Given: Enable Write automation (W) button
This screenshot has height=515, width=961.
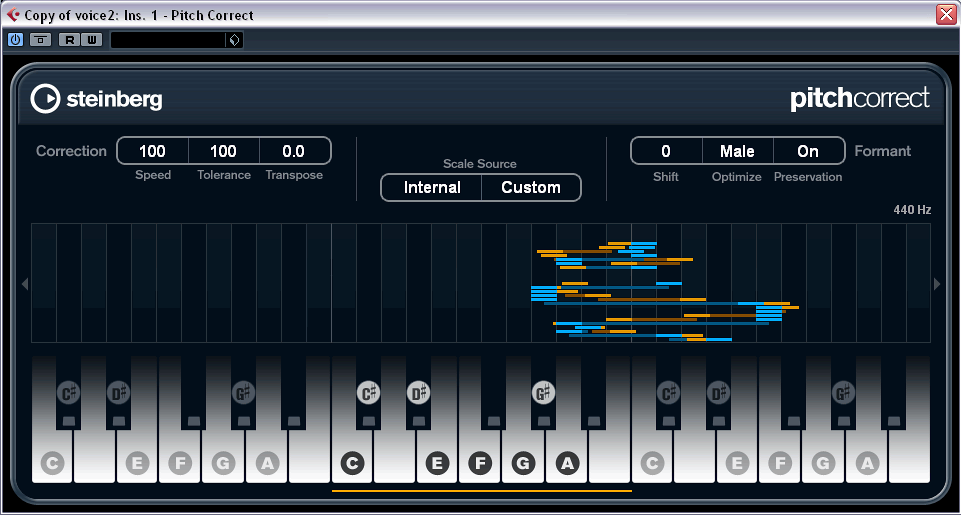Looking at the screenshot, I should click(91, 40).
